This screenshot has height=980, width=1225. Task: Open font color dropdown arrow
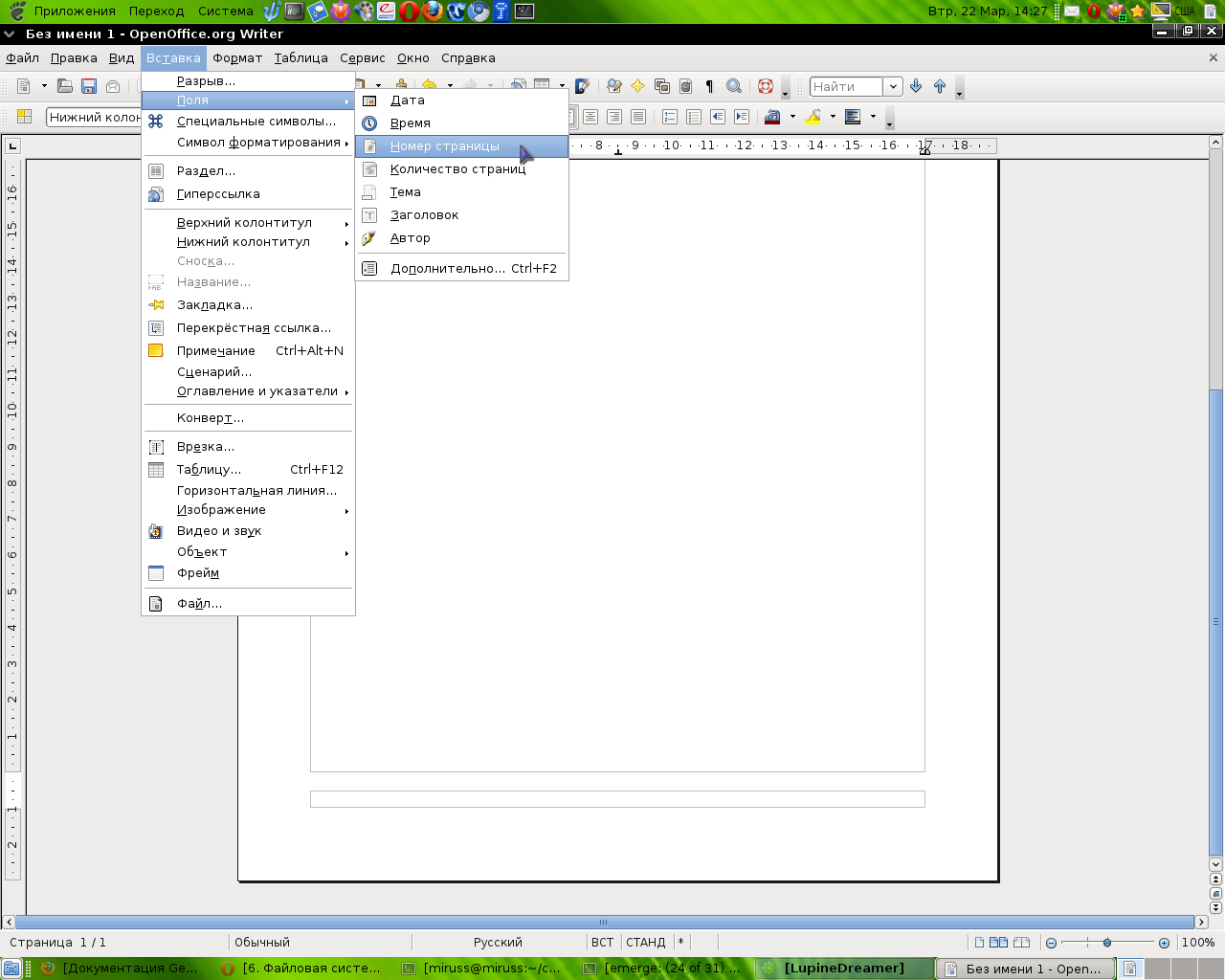tap(792, 117)
